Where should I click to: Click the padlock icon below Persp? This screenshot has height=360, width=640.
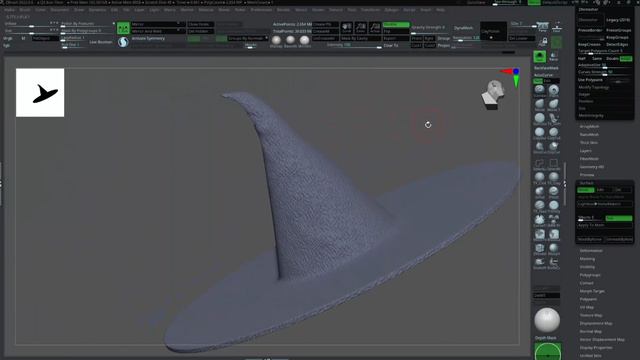coord(543,42)
